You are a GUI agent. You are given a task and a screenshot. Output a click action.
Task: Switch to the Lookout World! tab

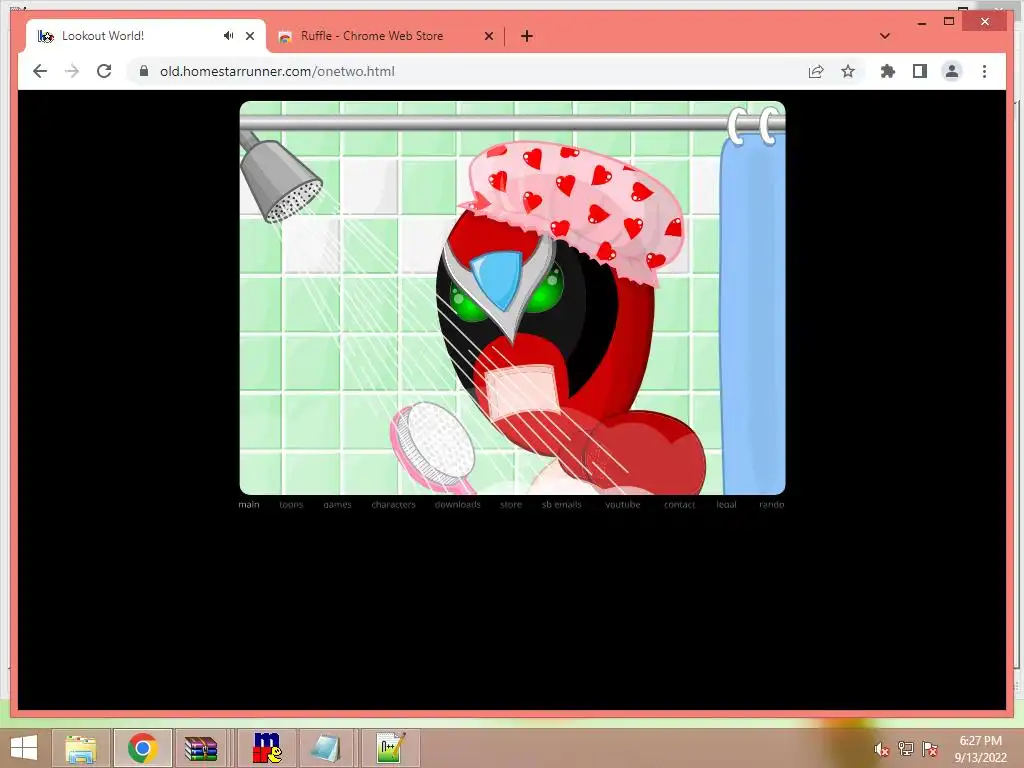[146, 36]
